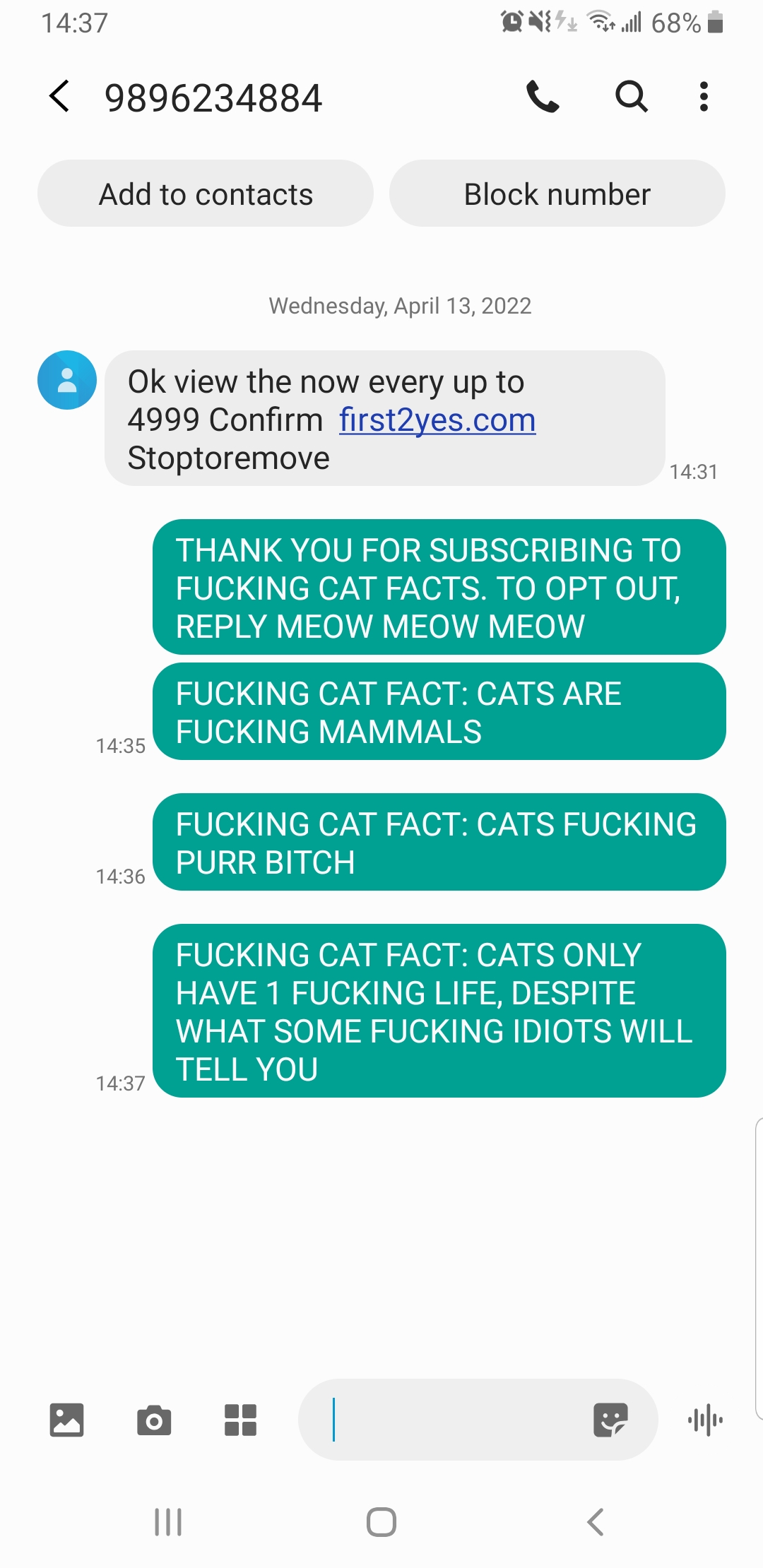Tap the Block number button
The width and height of the screenshot is (763, 1568).
point(557,194)
